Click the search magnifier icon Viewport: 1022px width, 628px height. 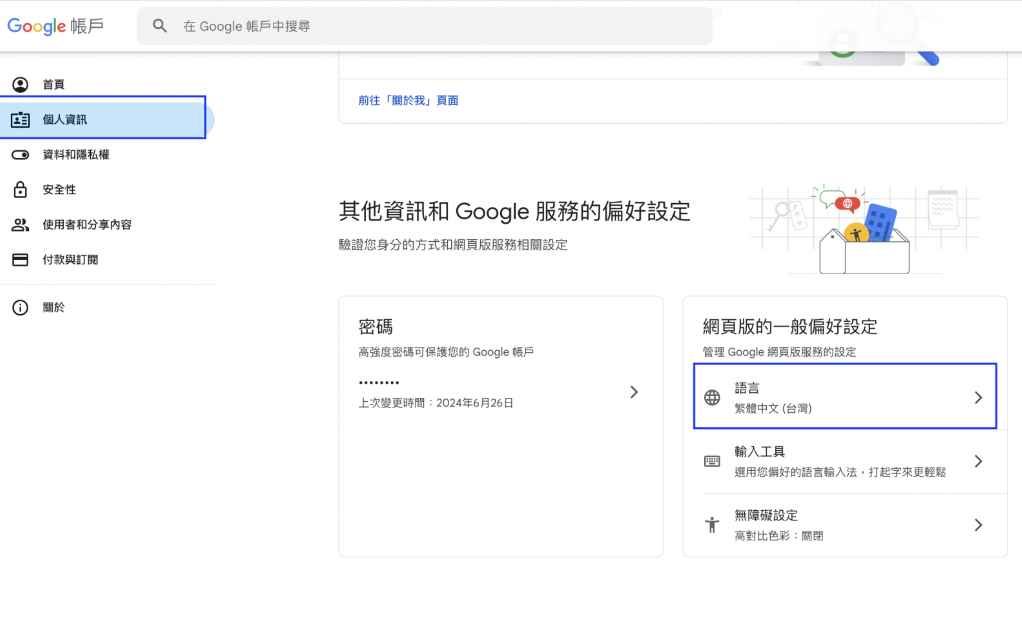[160, 25]
